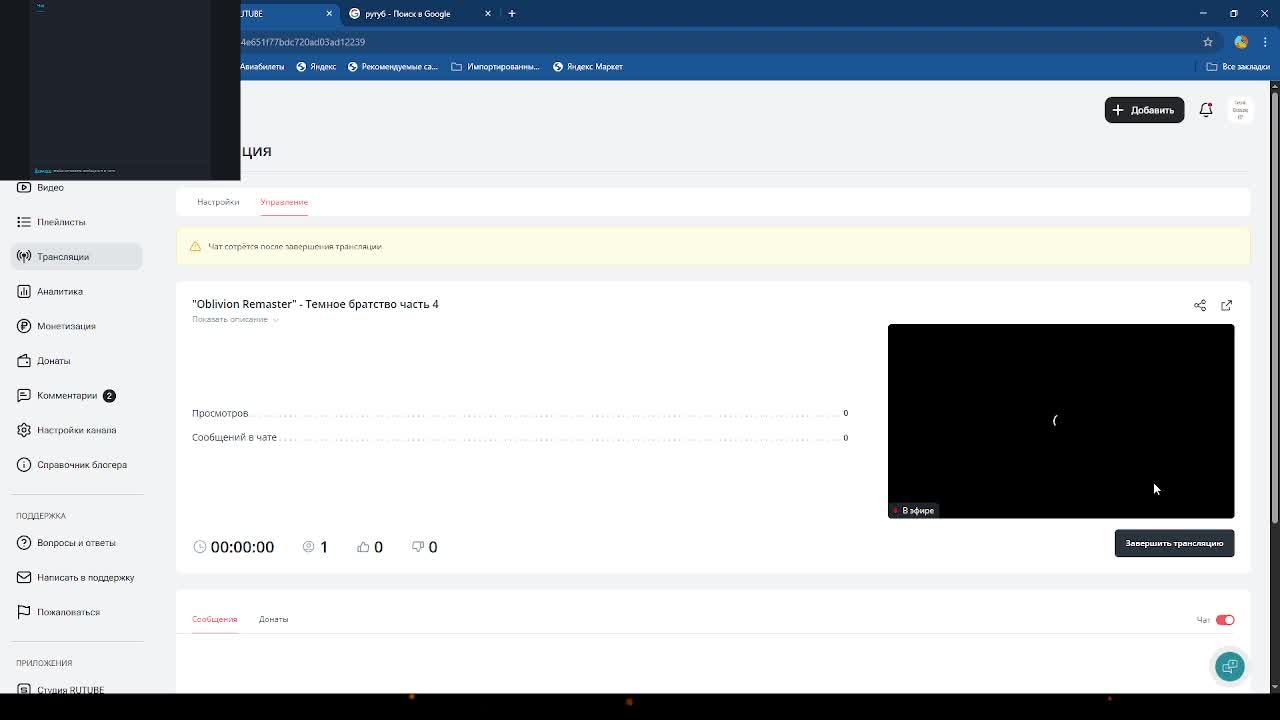Screen dimensions: 1280x720
Task: Click the likes thumbs-up counter
Action: [x=370, y=547]
